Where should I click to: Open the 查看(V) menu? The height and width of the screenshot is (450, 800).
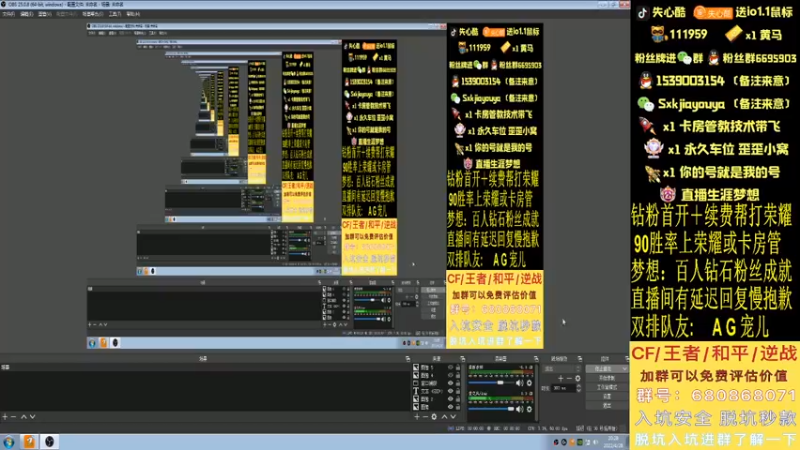[45, 14]
